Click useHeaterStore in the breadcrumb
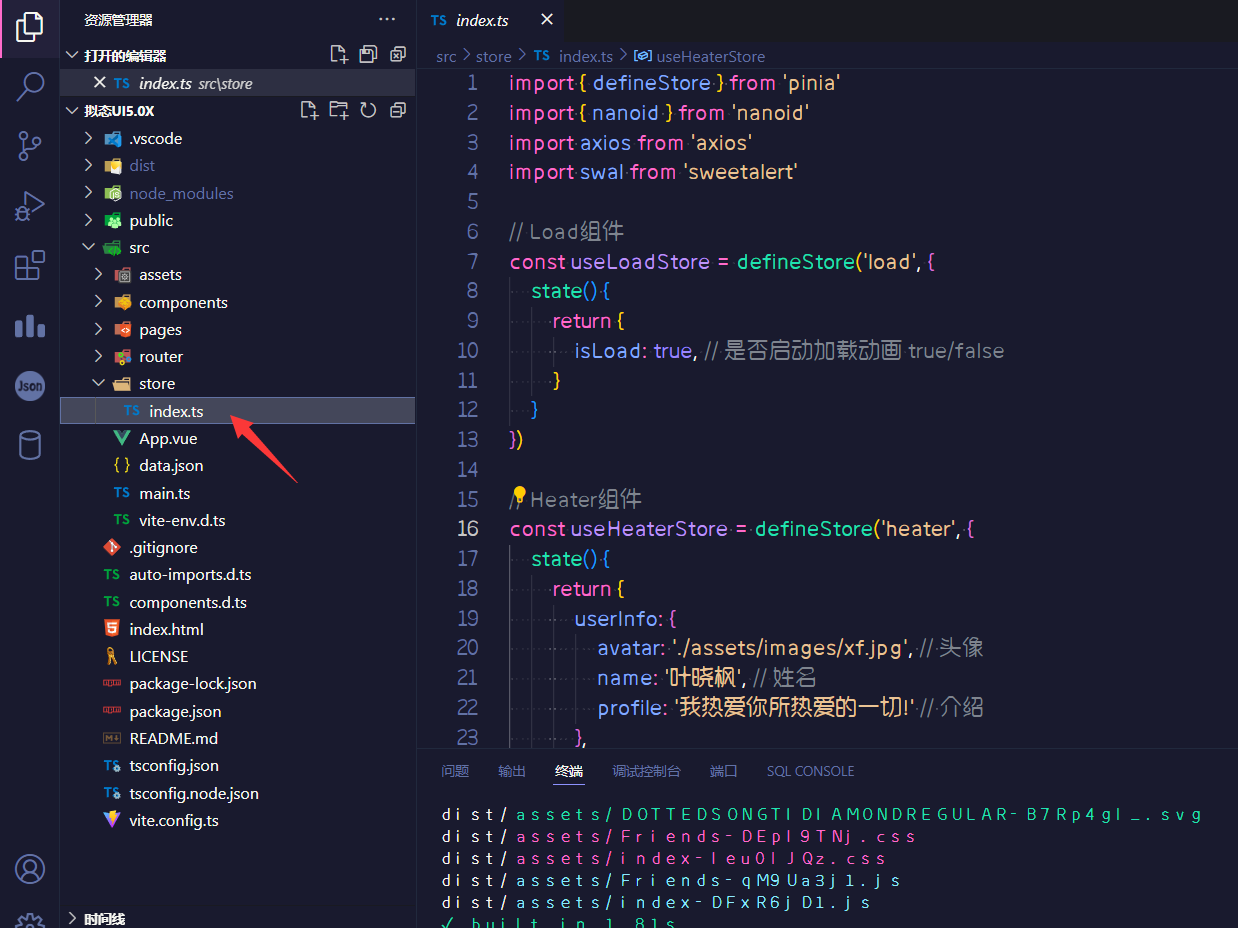The width and height of the screenshot is (1238, 928). point(710,57)
